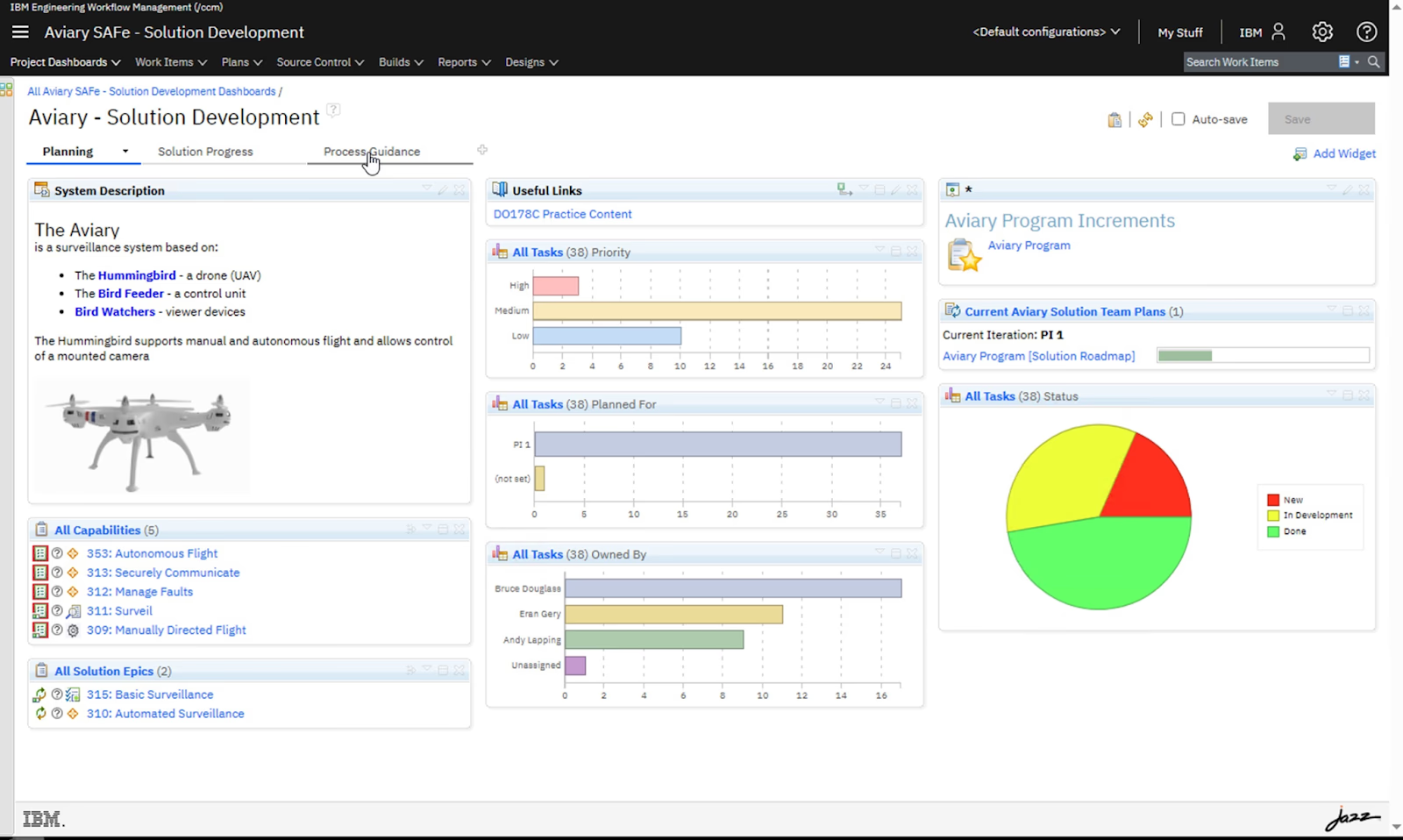Open the help question mark icon

[x=1366, y=32]
